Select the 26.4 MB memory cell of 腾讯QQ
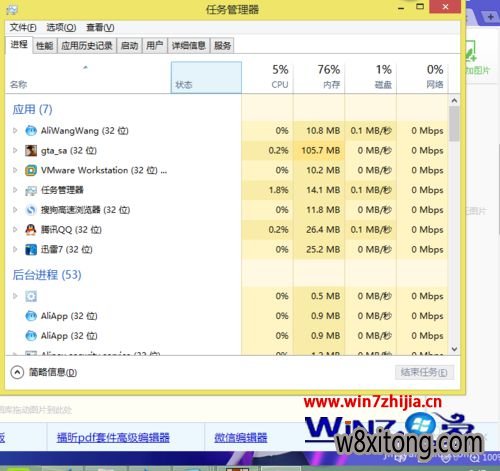 [319, 230]
